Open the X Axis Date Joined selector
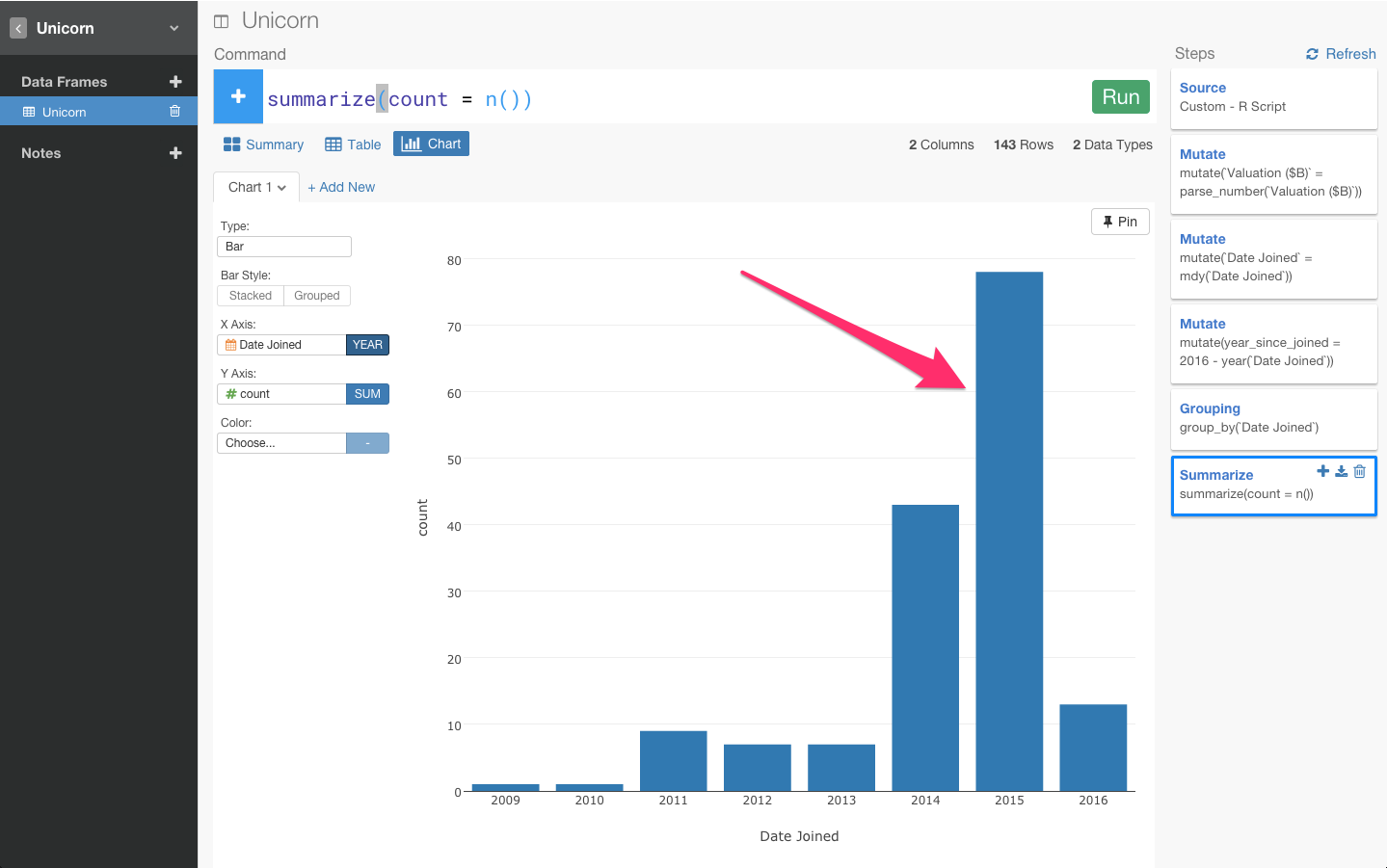 click(281, 345)
